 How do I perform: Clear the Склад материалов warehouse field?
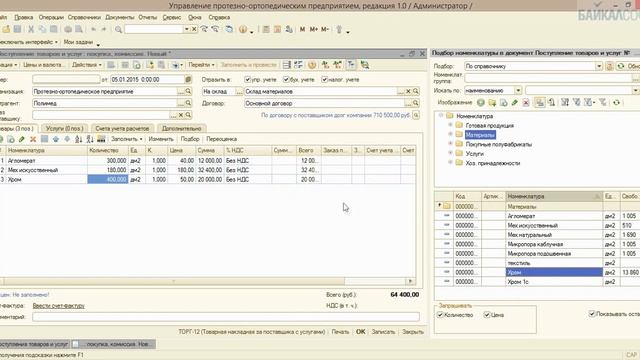[x=408, y=91]
